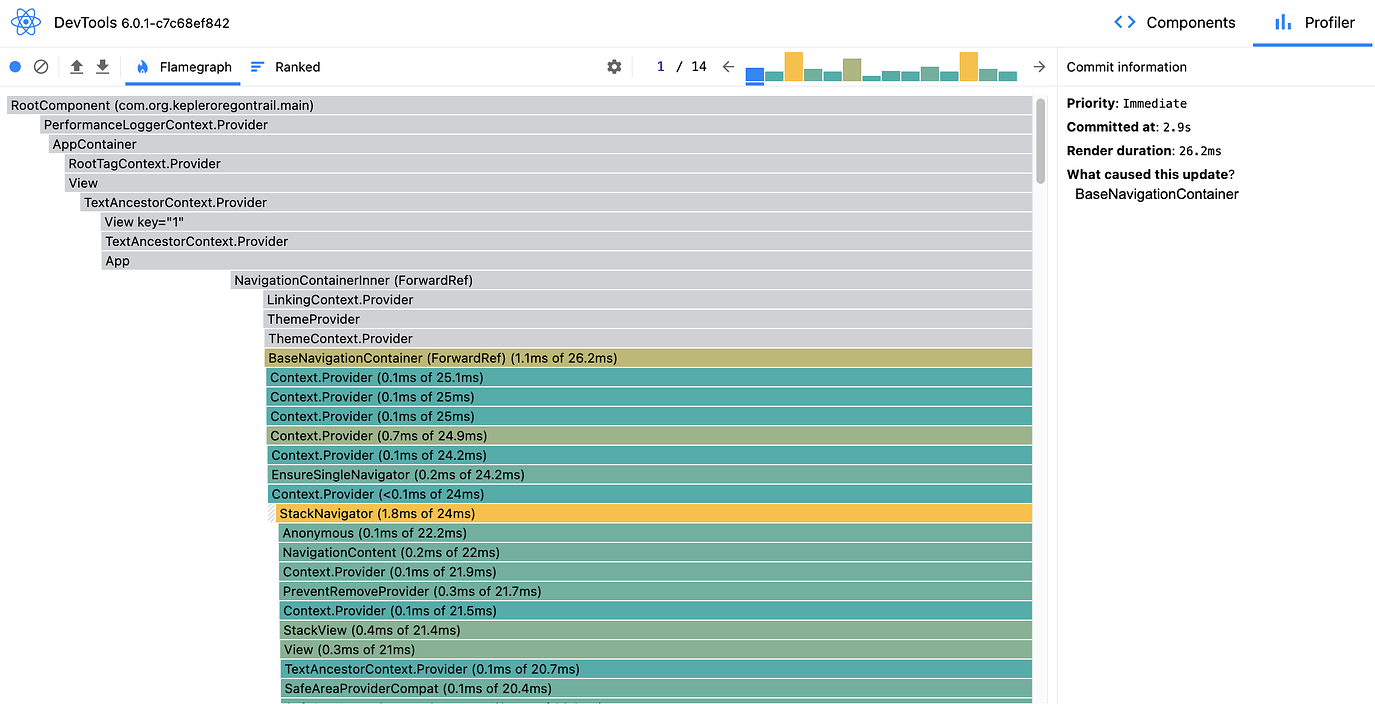Image resolution: width=1375 pixels, height=704 pixels.
Task: Click the commit number input field
Action: pyautogui.click(x=660, y=66)
